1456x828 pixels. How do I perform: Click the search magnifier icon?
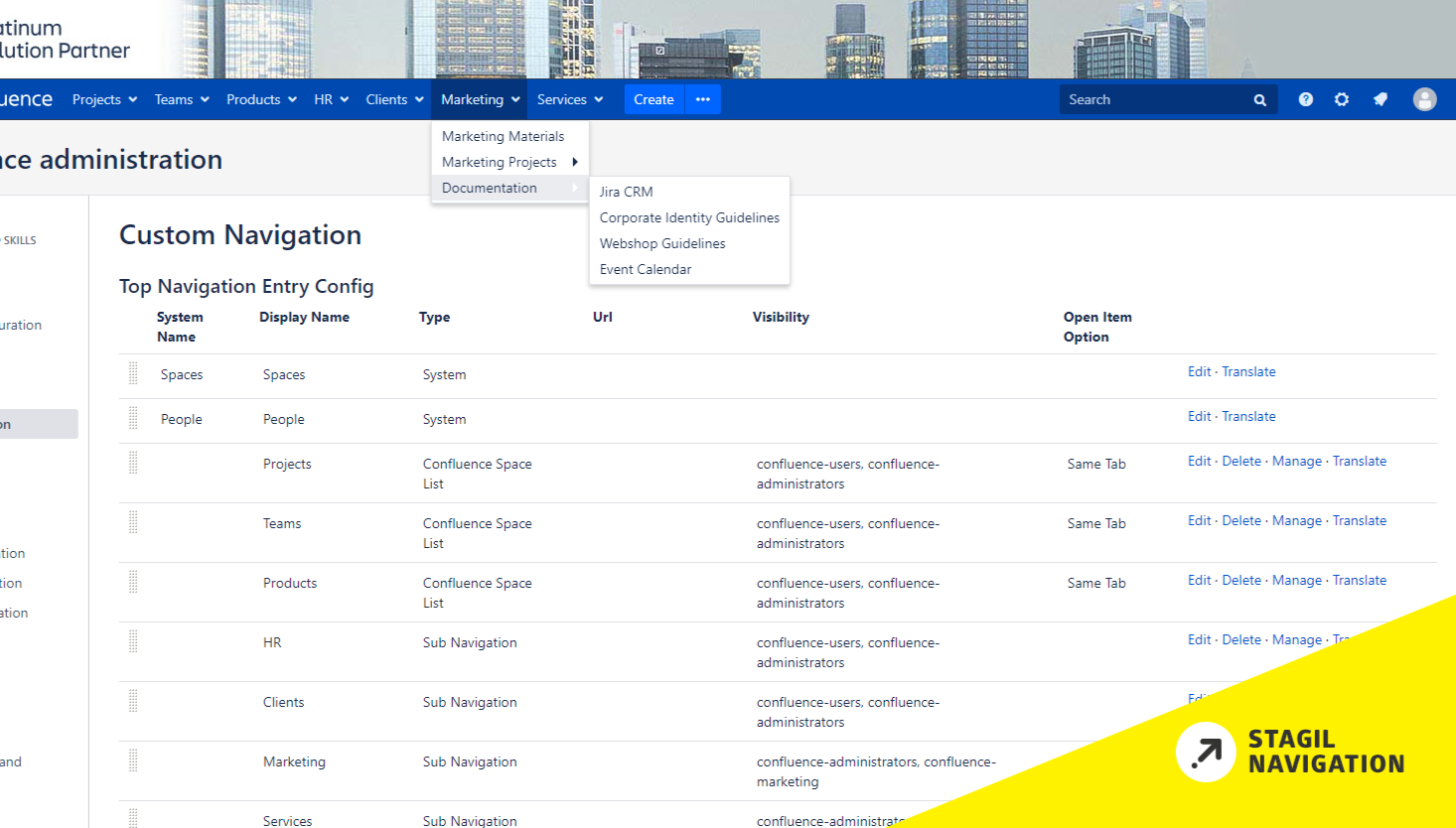coord(1259,100)
